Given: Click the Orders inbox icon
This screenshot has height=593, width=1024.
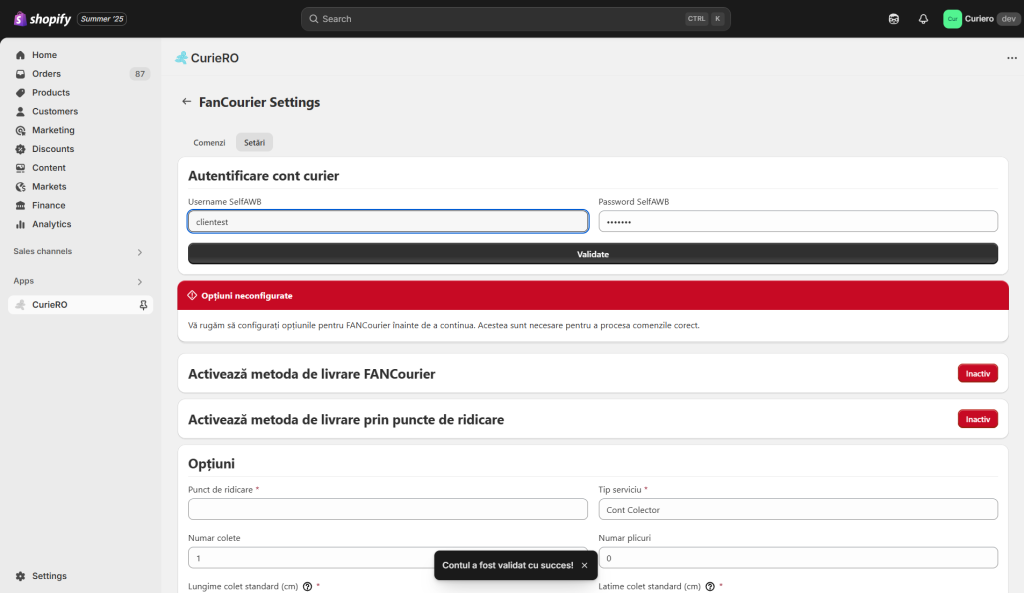Looking at the screenshot, I should (x=20, y=74).
